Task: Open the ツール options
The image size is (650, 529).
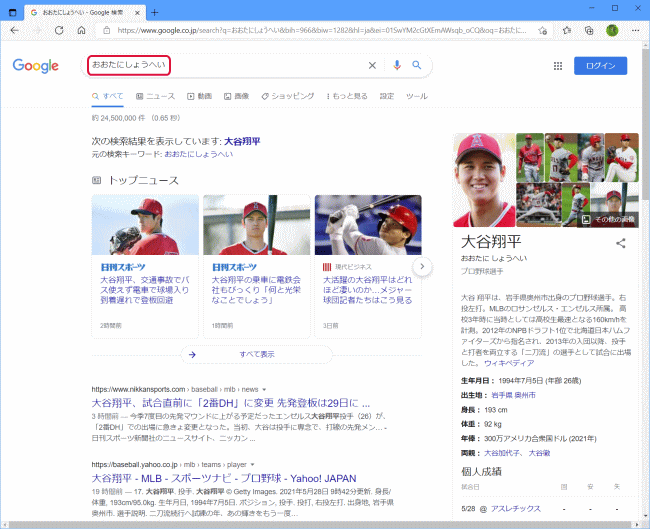Action: coord(417,96)
